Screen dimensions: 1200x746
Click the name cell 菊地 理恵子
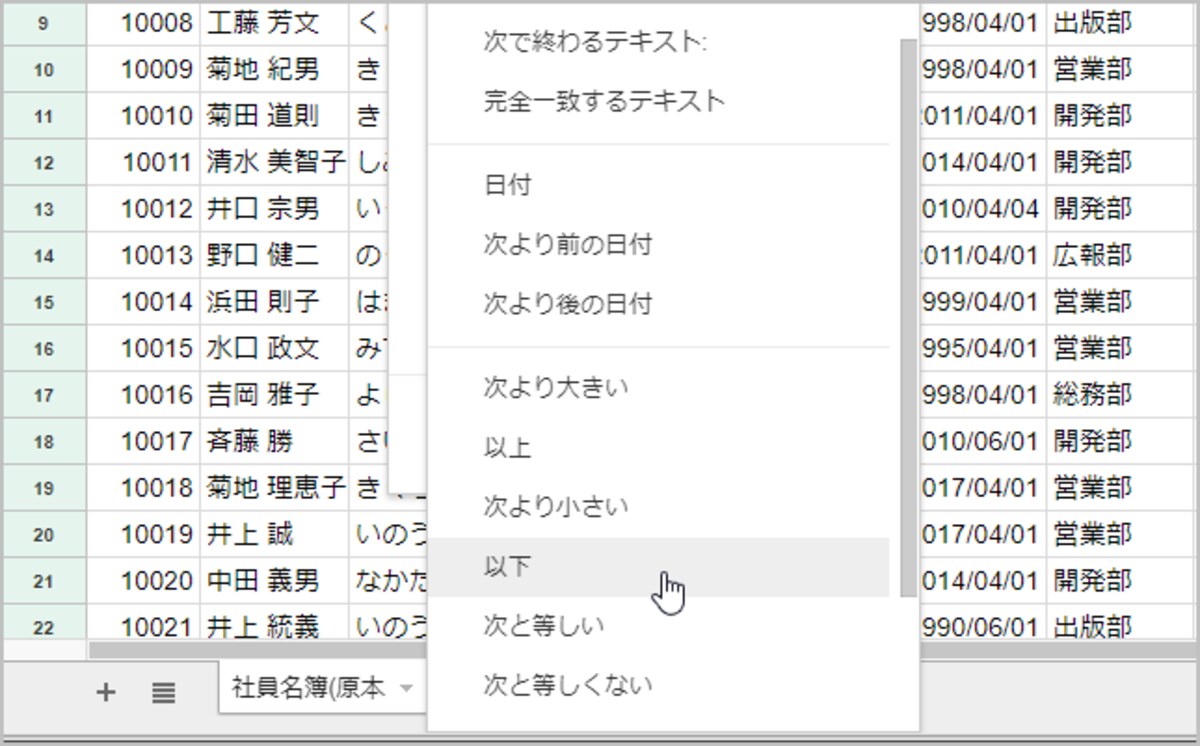274,488
